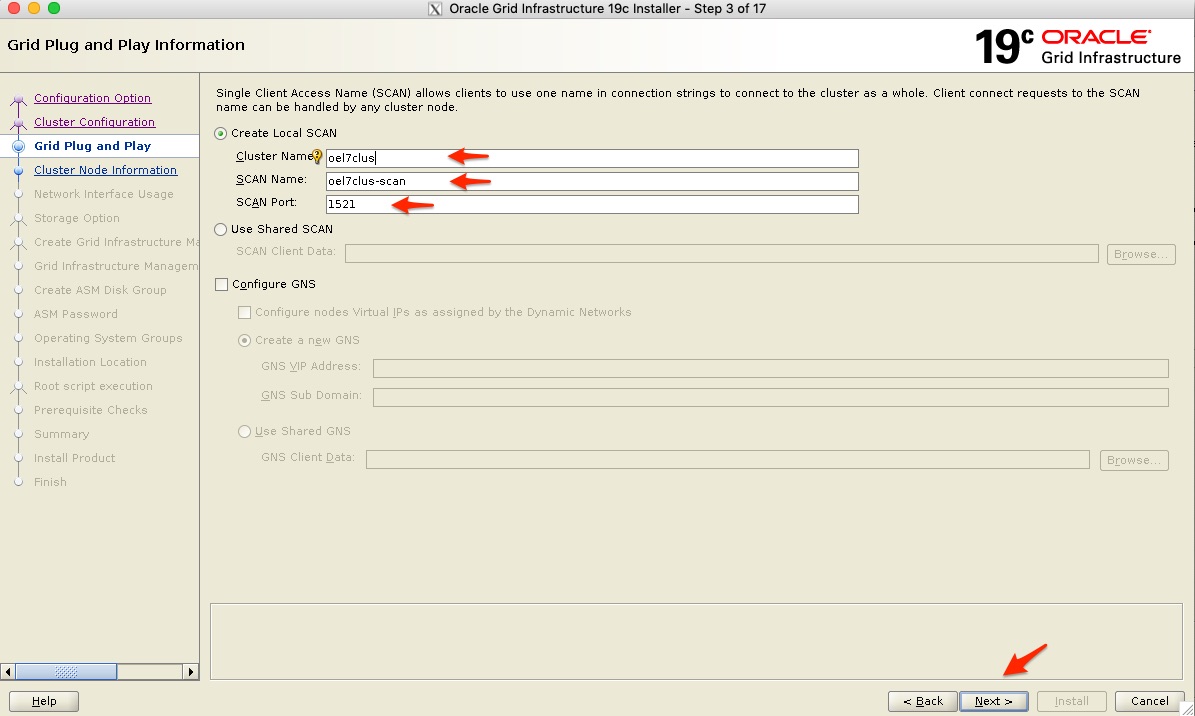The image size is (1195, 716).
Task: Click in the SCAN Port field
Action: 592,204
